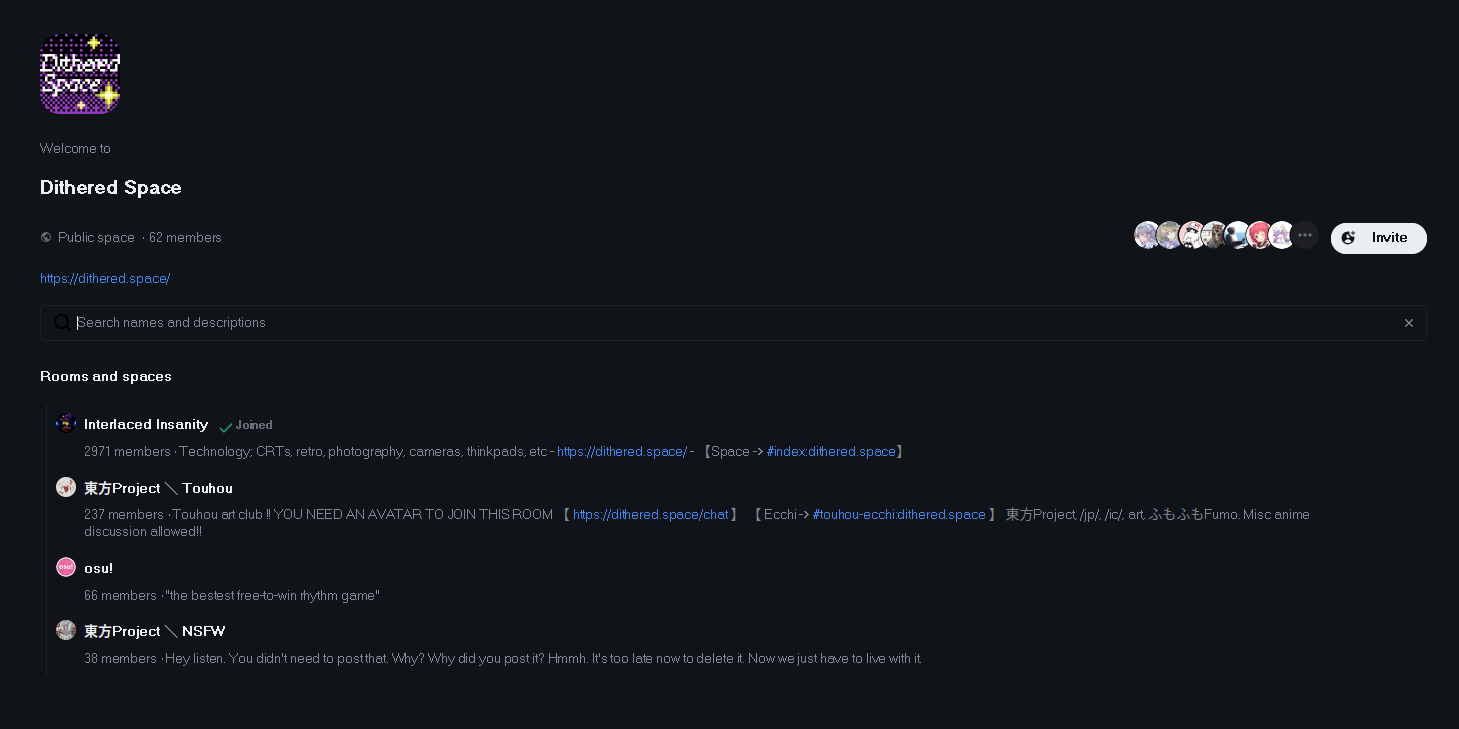Click the "Welcome to" text

(75, 149)
